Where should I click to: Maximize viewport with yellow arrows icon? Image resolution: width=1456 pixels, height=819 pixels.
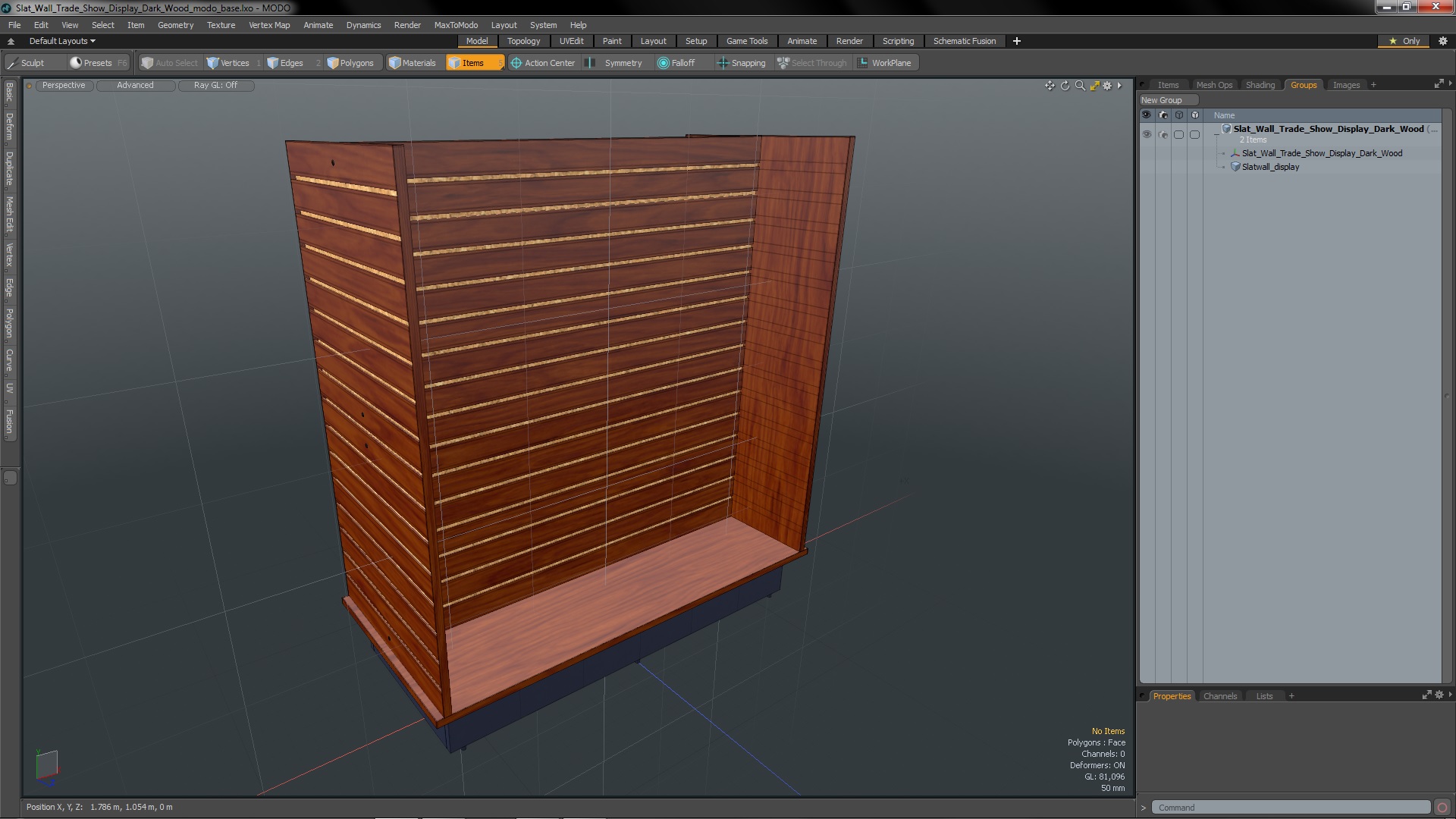(x=1094, y=86)
